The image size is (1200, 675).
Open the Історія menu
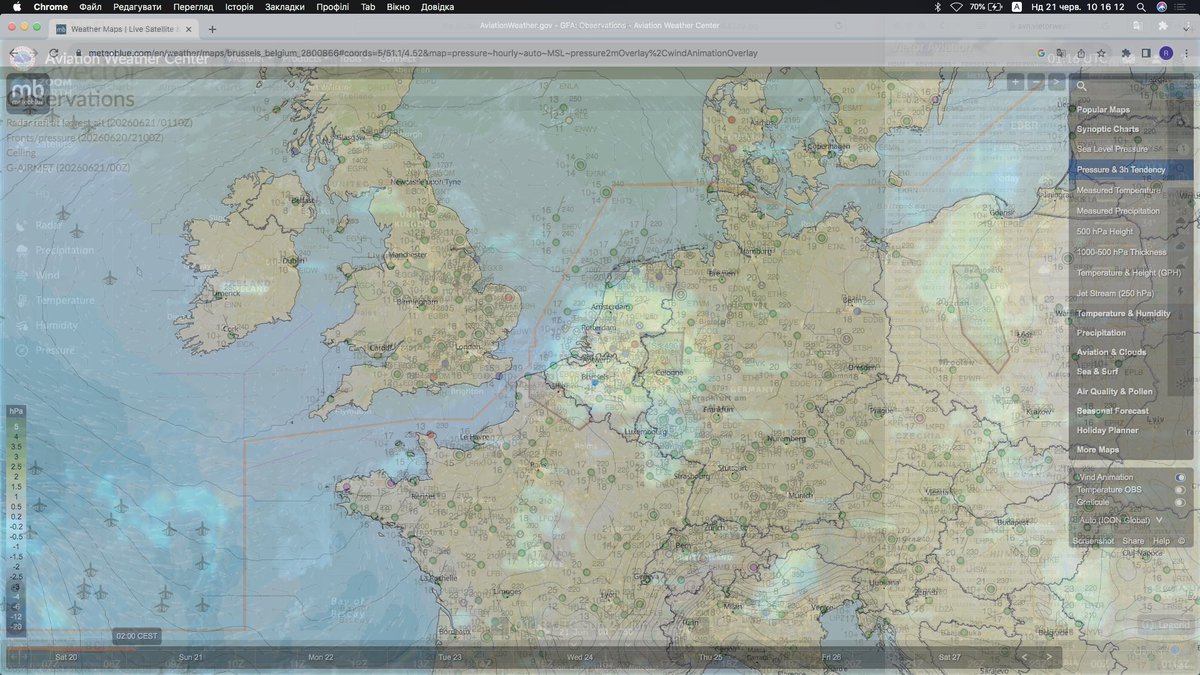coord(239,6)
